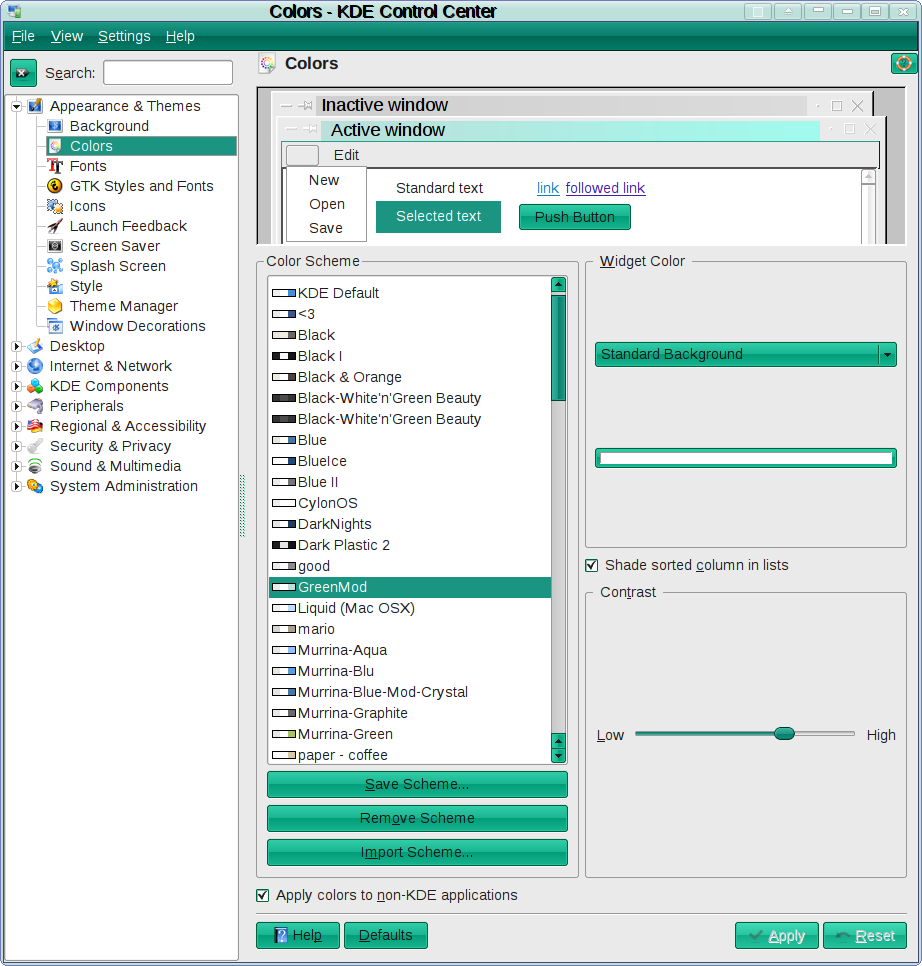Click the KDE Components icon
Viewport: 922px width, 966px height.
[x=36, y=386]
